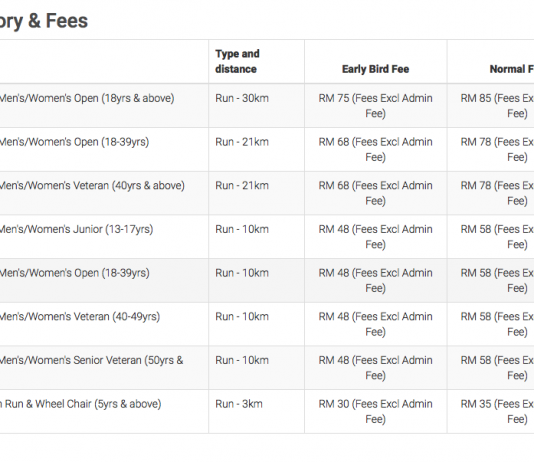Click the 'Run - 30km' distance cell
This screenshot has width=534, height=462.
(x=242, y=98)
